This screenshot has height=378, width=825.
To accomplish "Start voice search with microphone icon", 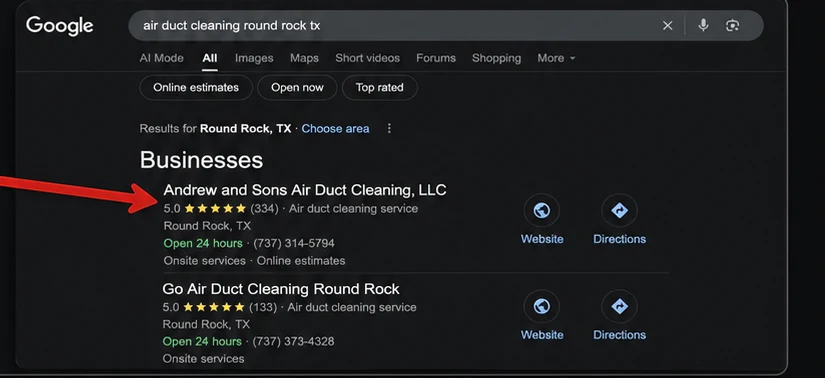I will click(x=703, y=25).
